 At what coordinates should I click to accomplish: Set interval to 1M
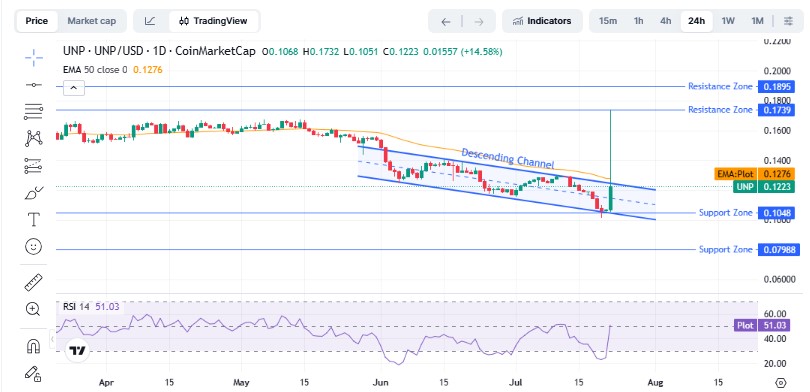(x=757, y=21)
